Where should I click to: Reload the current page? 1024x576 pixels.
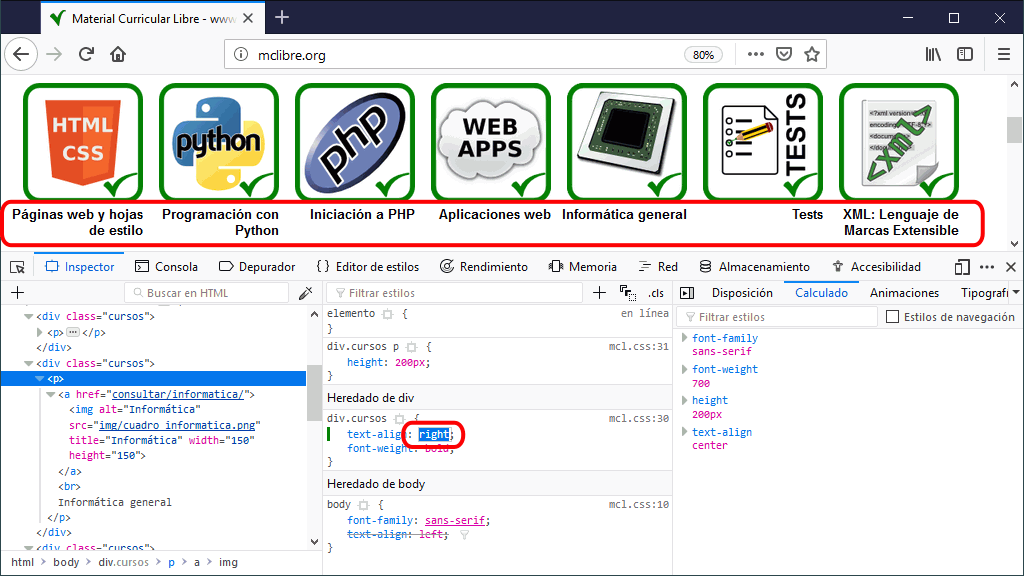coord(87,54)
